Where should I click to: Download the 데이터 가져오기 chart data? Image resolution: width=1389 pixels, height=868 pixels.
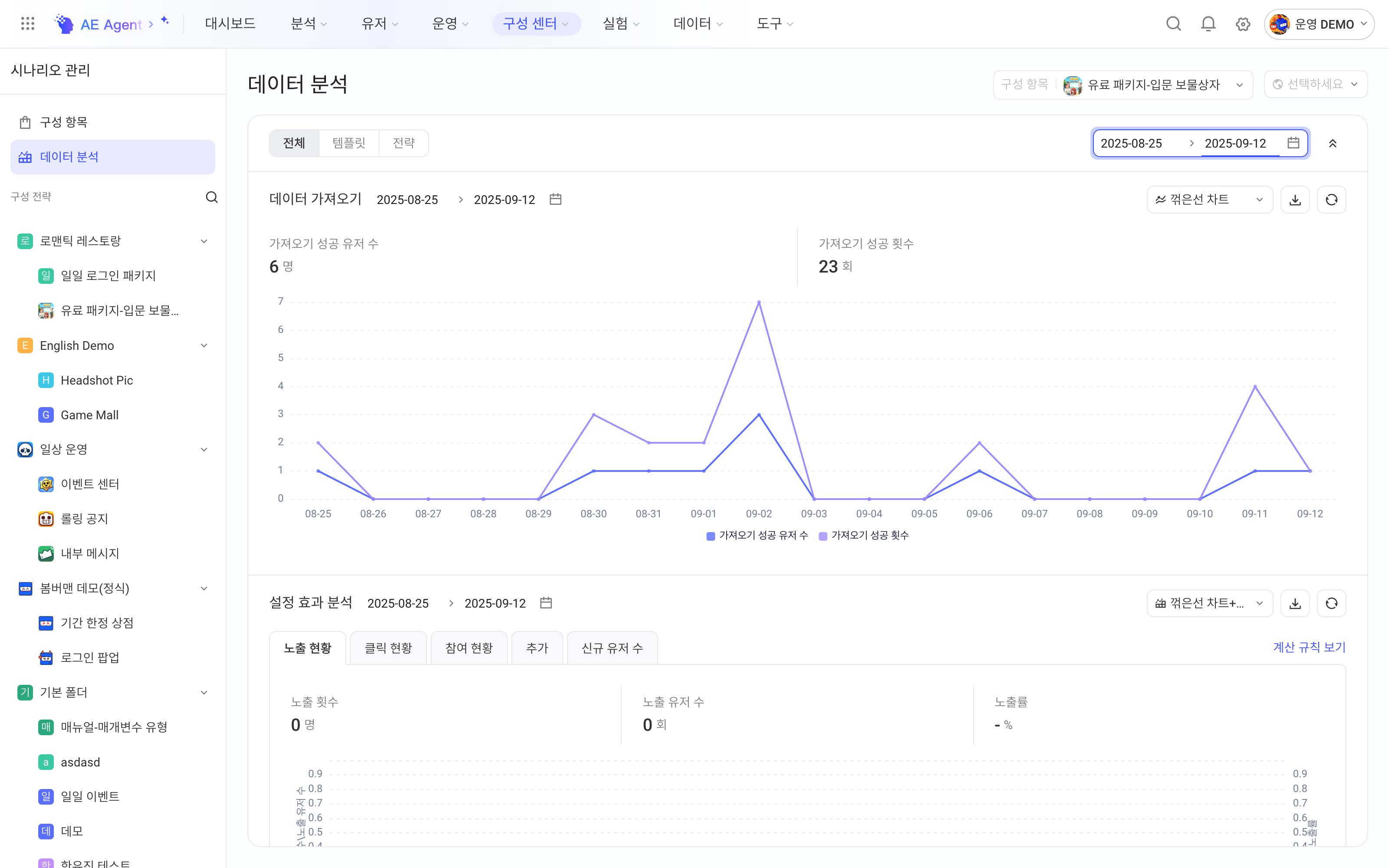click(1295, 200)
